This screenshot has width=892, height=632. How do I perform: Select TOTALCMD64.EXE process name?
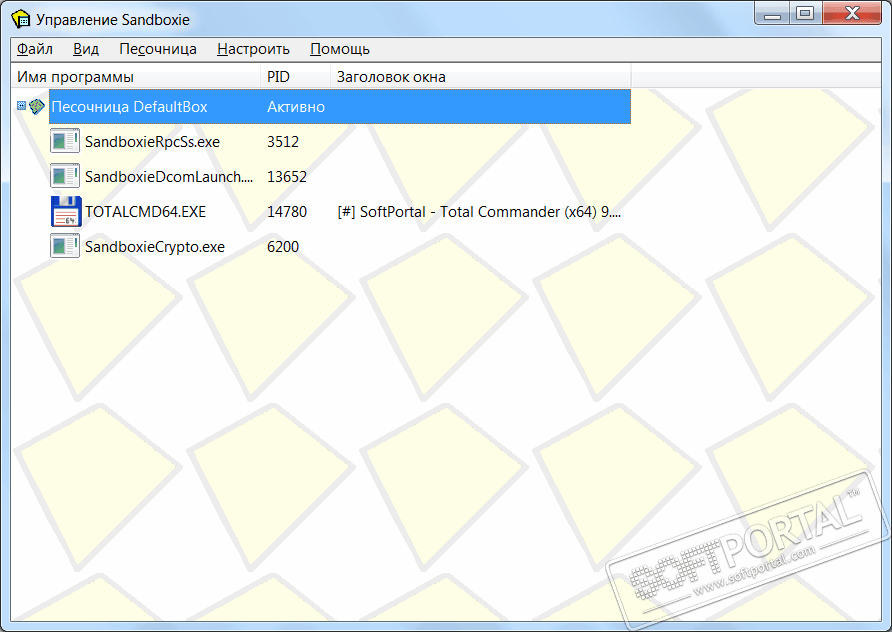click(146, 212)
